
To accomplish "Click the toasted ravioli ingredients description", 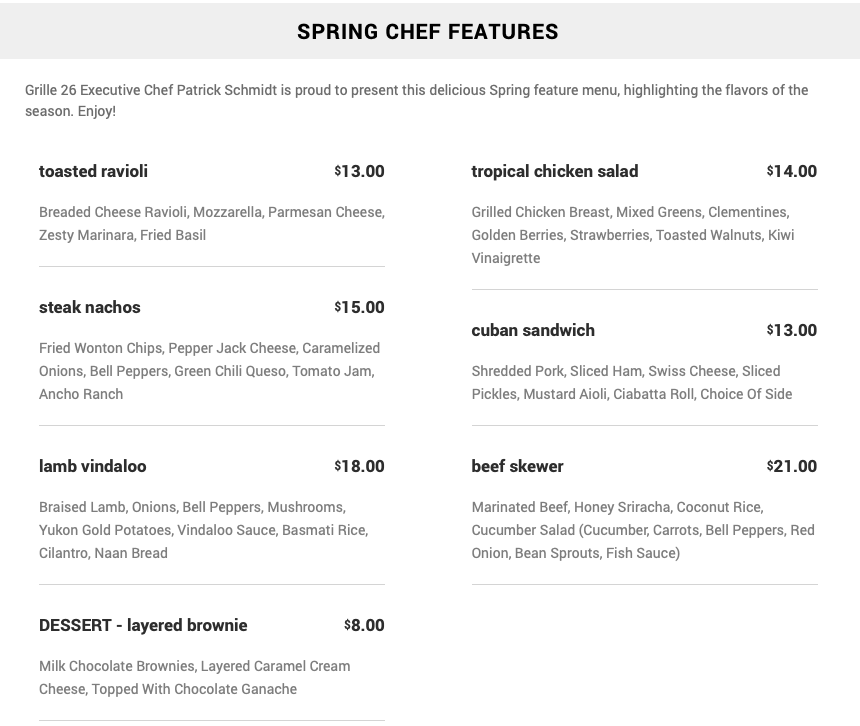I will pyautogui.click(x=211, y=224).
